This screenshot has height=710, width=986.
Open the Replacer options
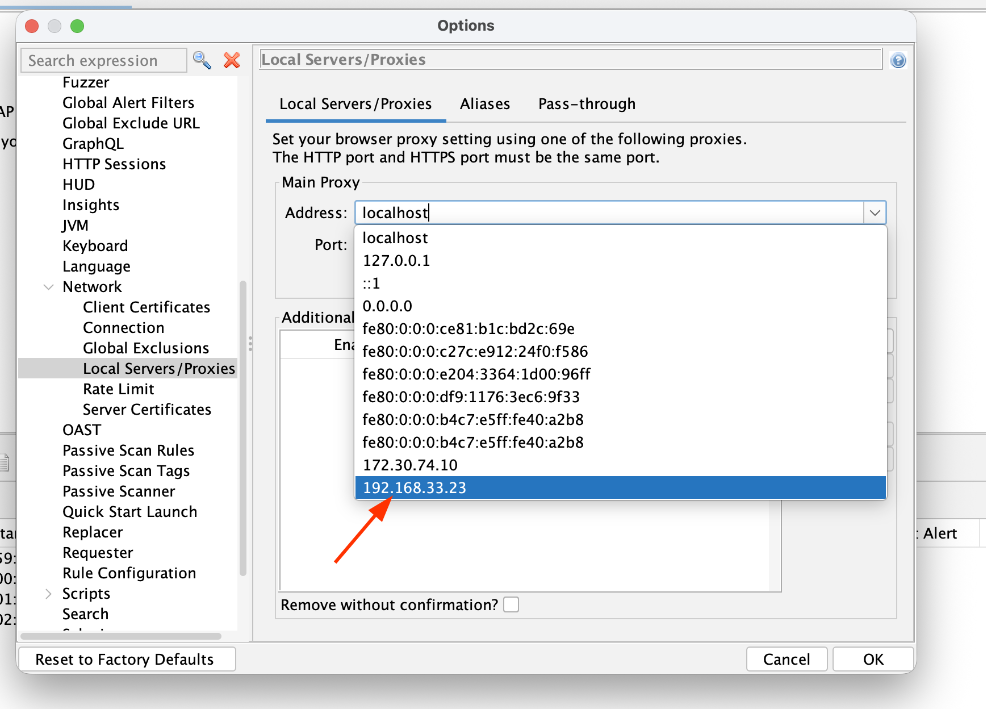(93, 532)
